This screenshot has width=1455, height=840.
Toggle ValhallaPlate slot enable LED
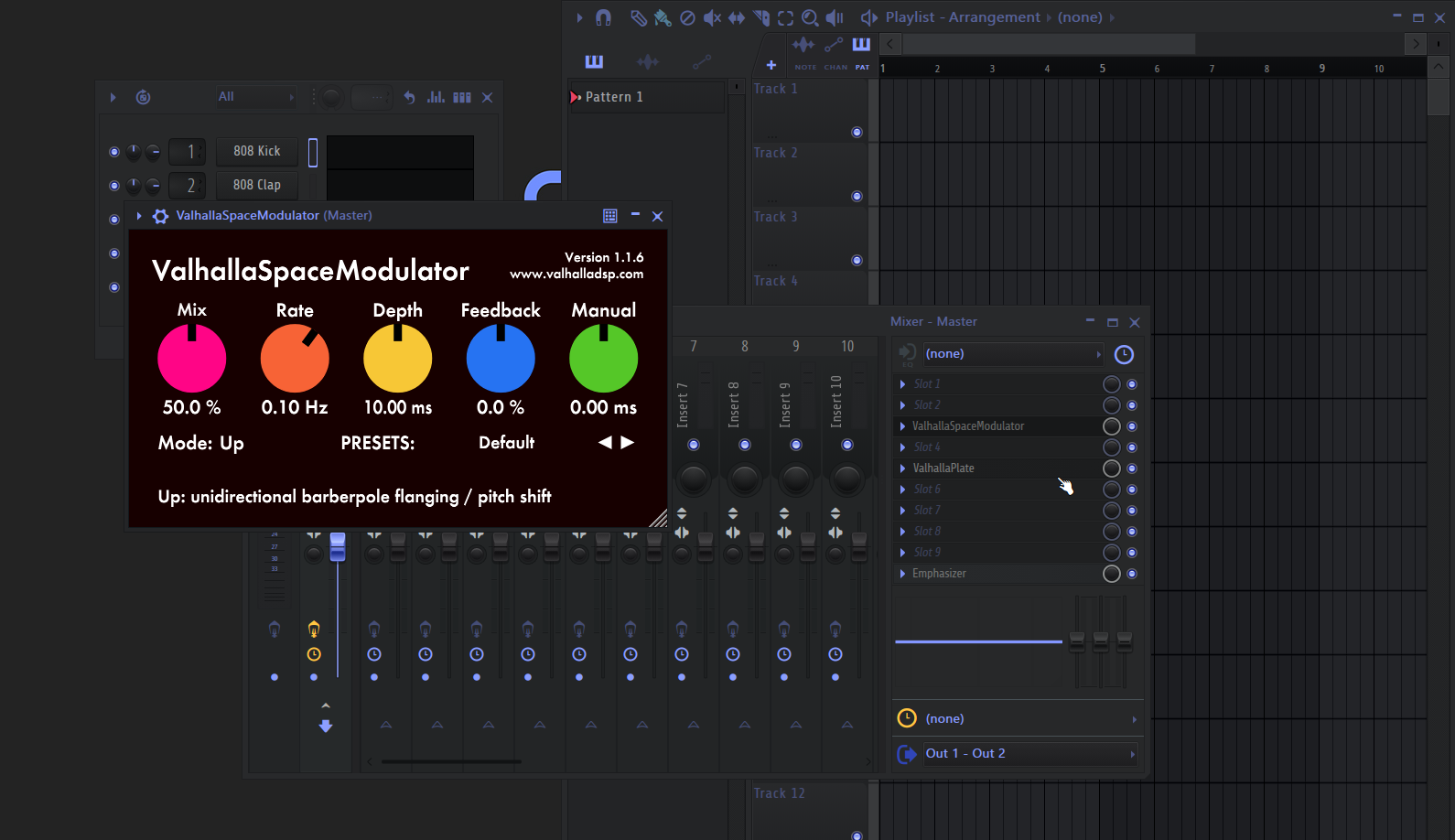click(1132, 468)
